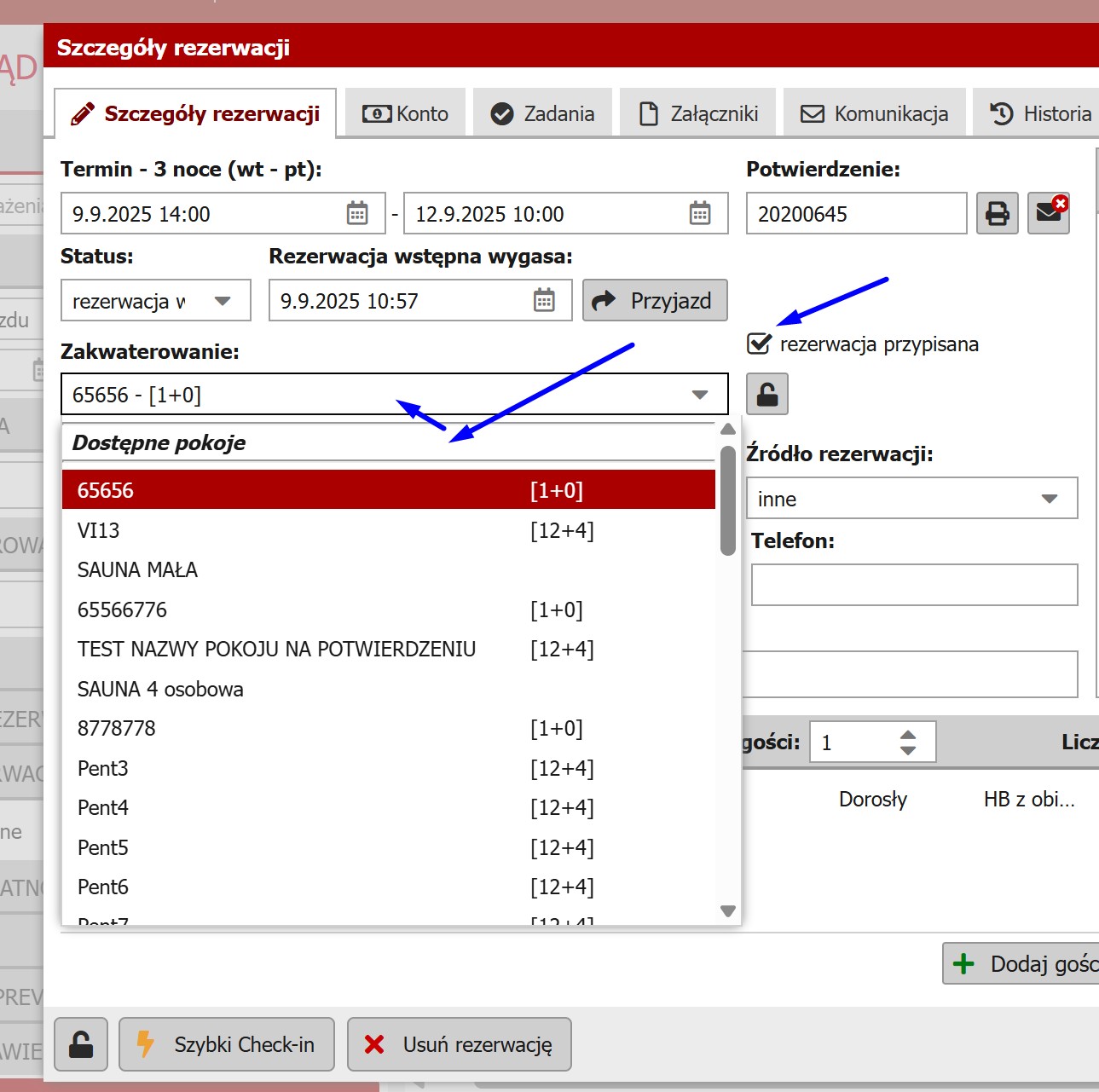The height and width of the screenshot is (1092, 1099).
Task: Click the room list scroll-up arrow
Action: [727, 430]
